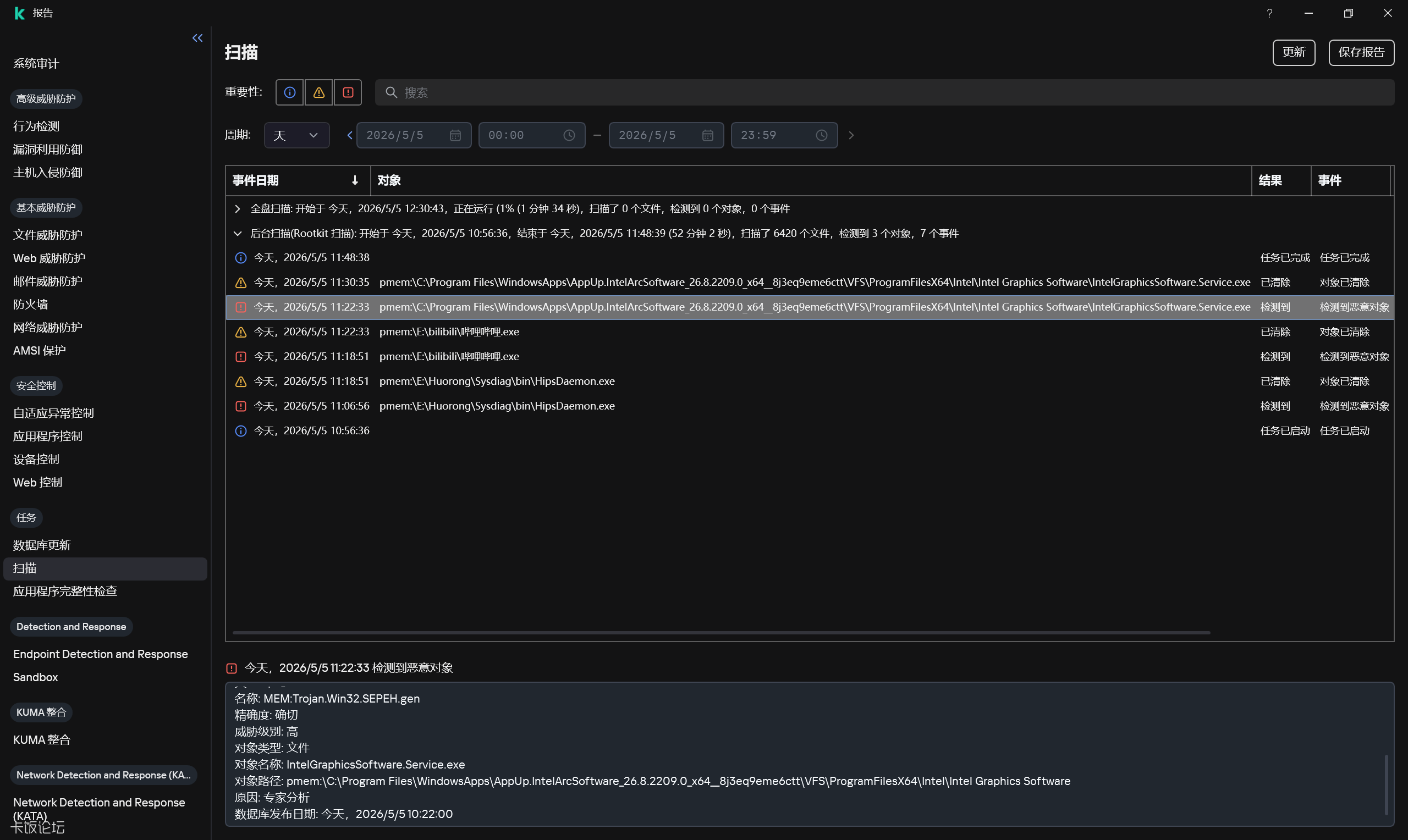The width and height of the screenshot is (1408, 840).
Task: Open 文件威胁防护 report section
Action: point(47,235)
